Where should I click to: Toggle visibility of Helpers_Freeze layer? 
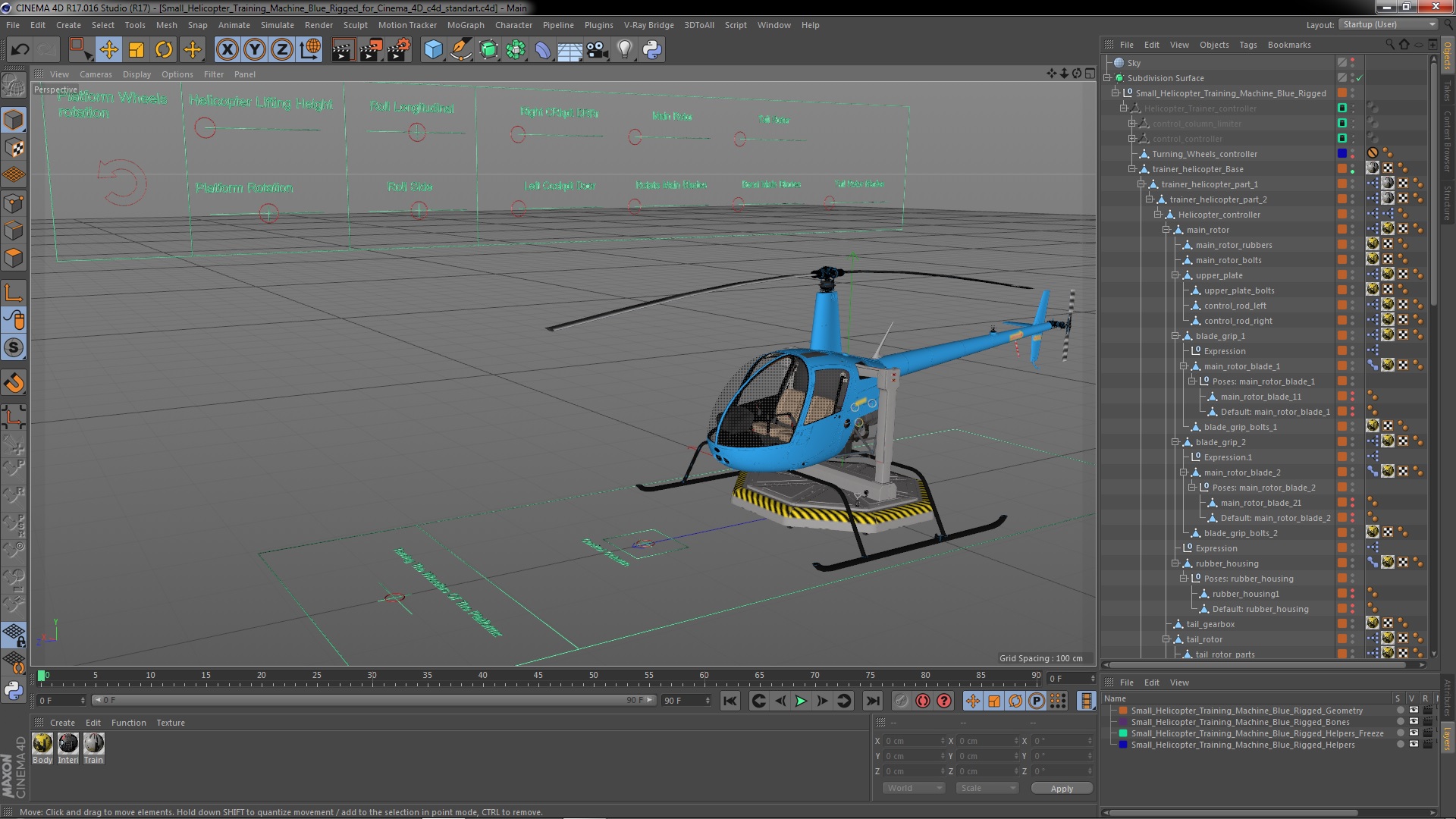1414,733
